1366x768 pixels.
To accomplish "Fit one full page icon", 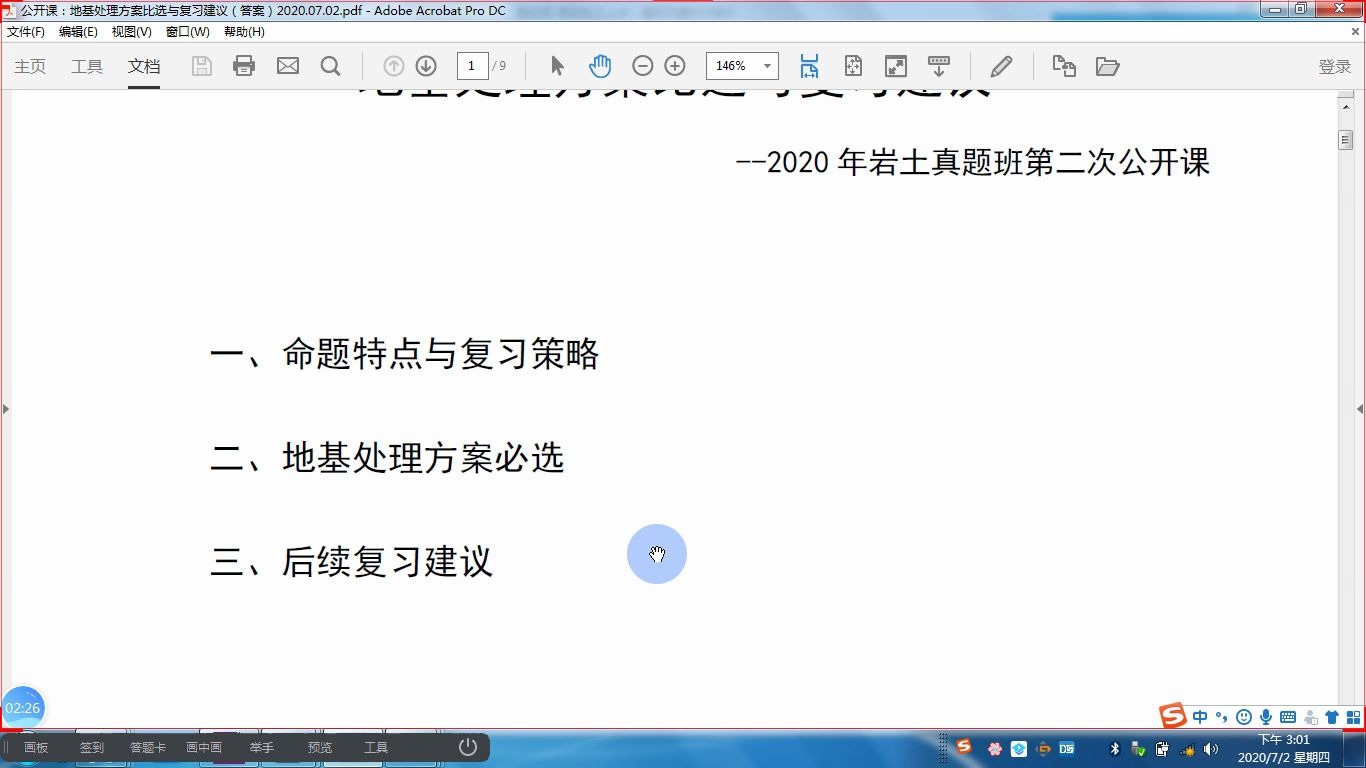I will click(x=853, y=66).
